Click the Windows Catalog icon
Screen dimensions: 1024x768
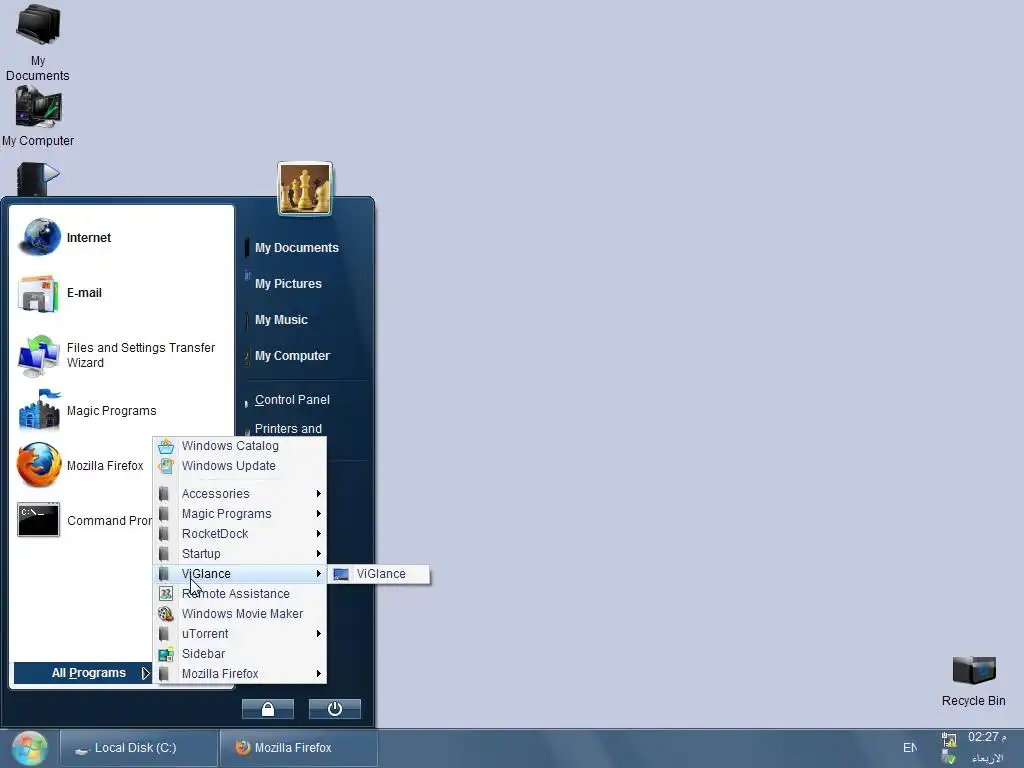point(166,446)
